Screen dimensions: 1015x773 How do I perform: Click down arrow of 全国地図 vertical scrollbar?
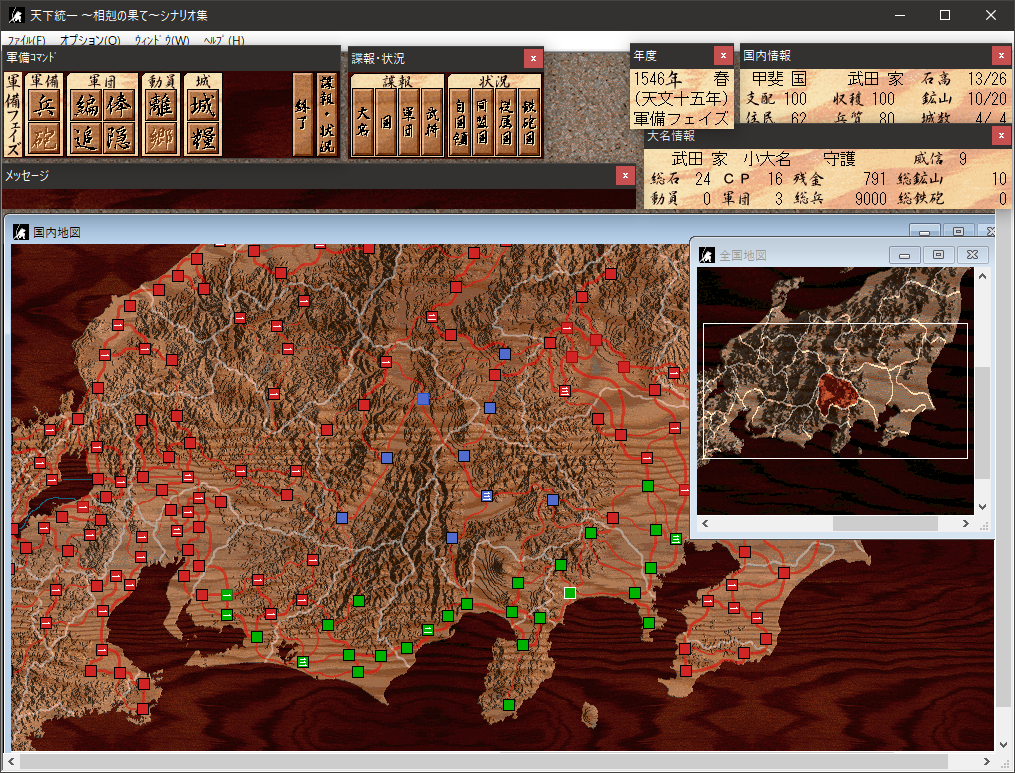pos(982,507)
